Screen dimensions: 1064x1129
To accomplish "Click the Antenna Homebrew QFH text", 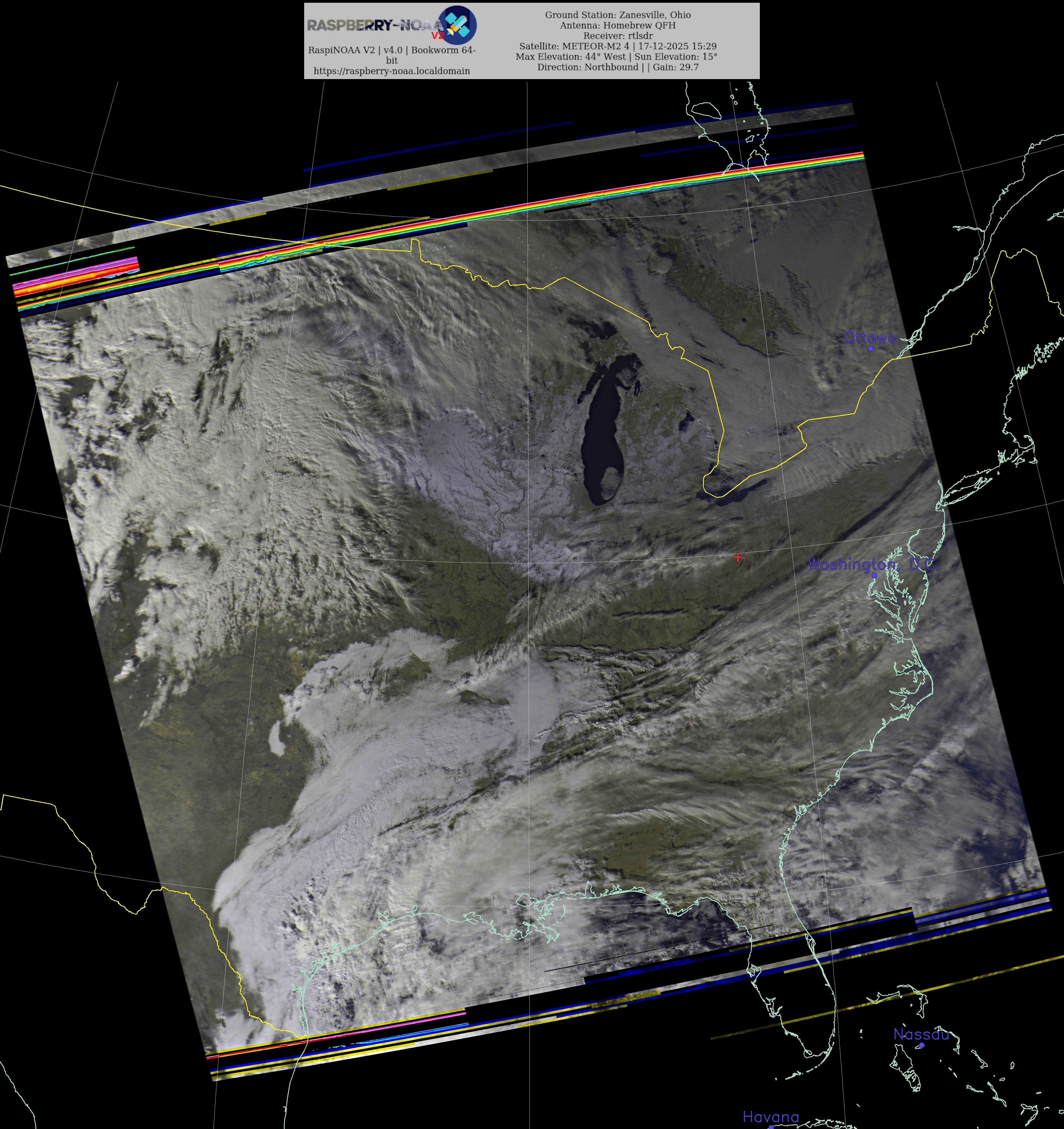I will [x=618, y=25].
